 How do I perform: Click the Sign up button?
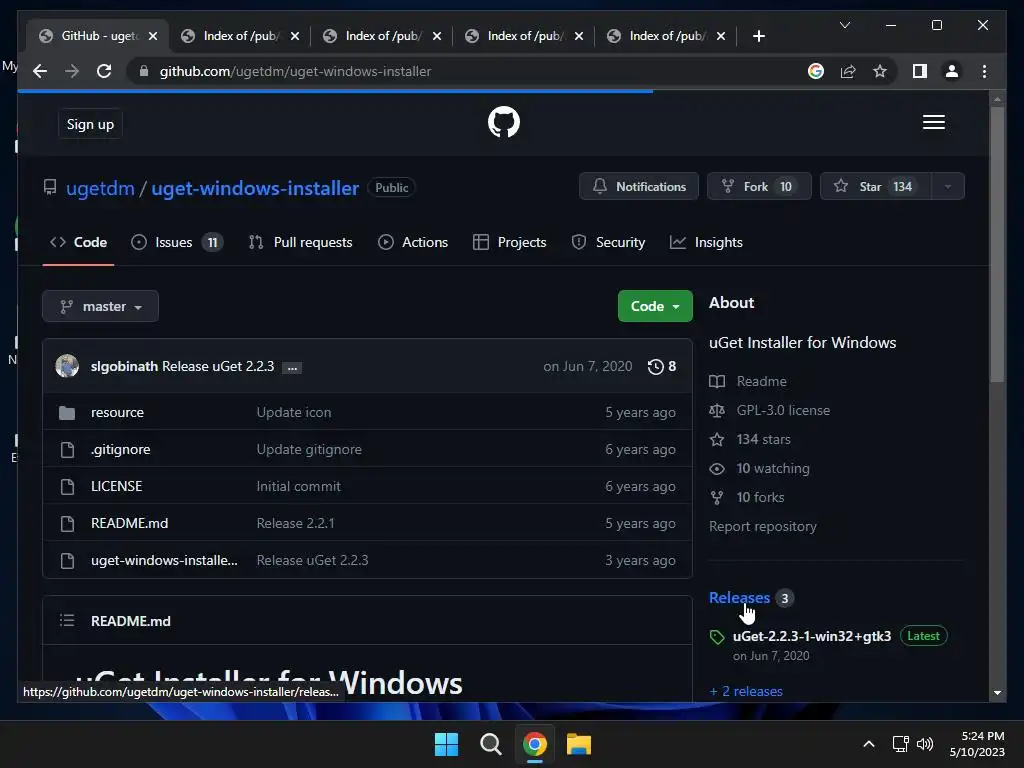click(x=90, y=124)
